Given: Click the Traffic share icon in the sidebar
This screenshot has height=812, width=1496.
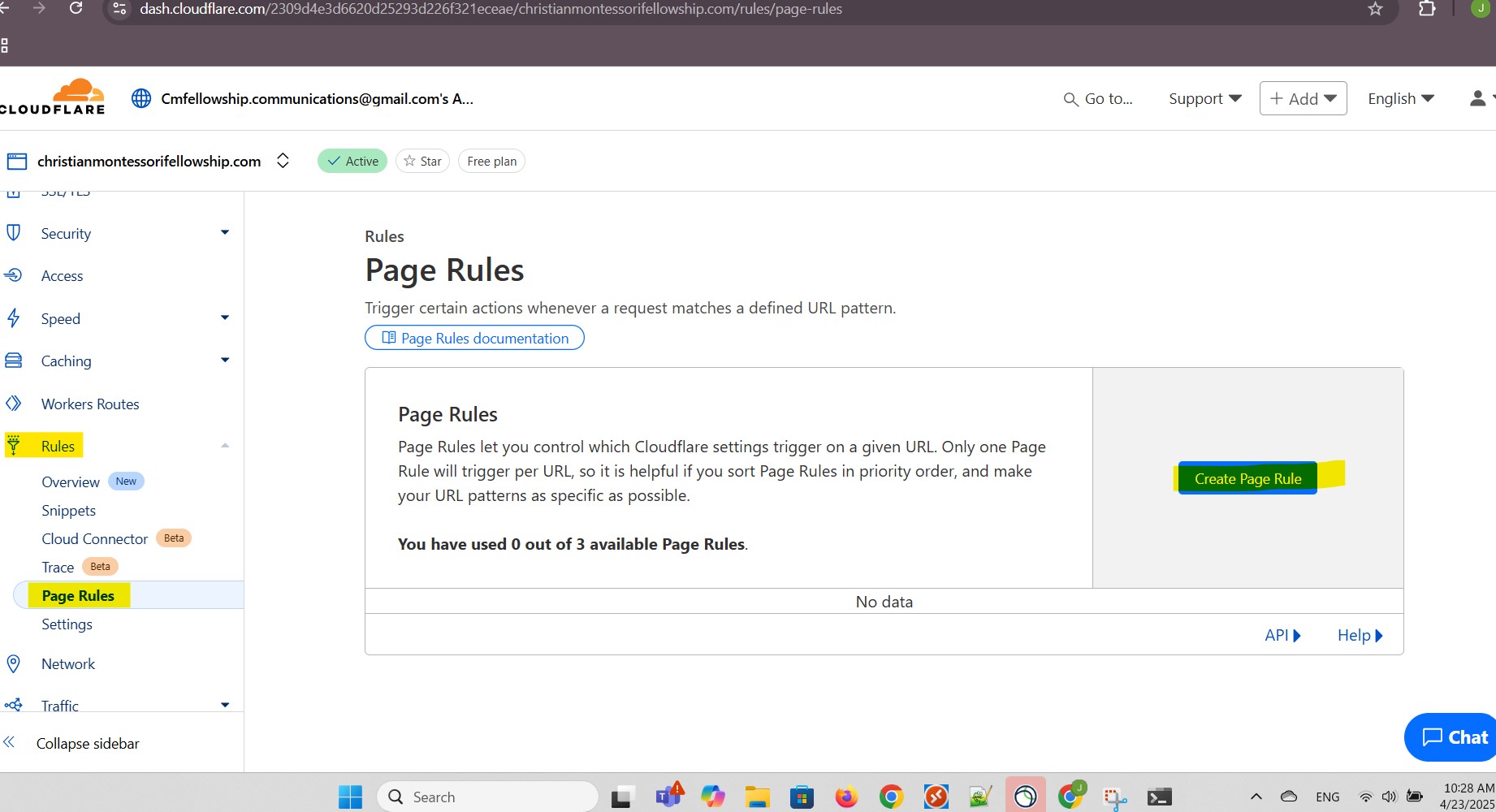Looking at the screenshot, I should coord(14,705).
